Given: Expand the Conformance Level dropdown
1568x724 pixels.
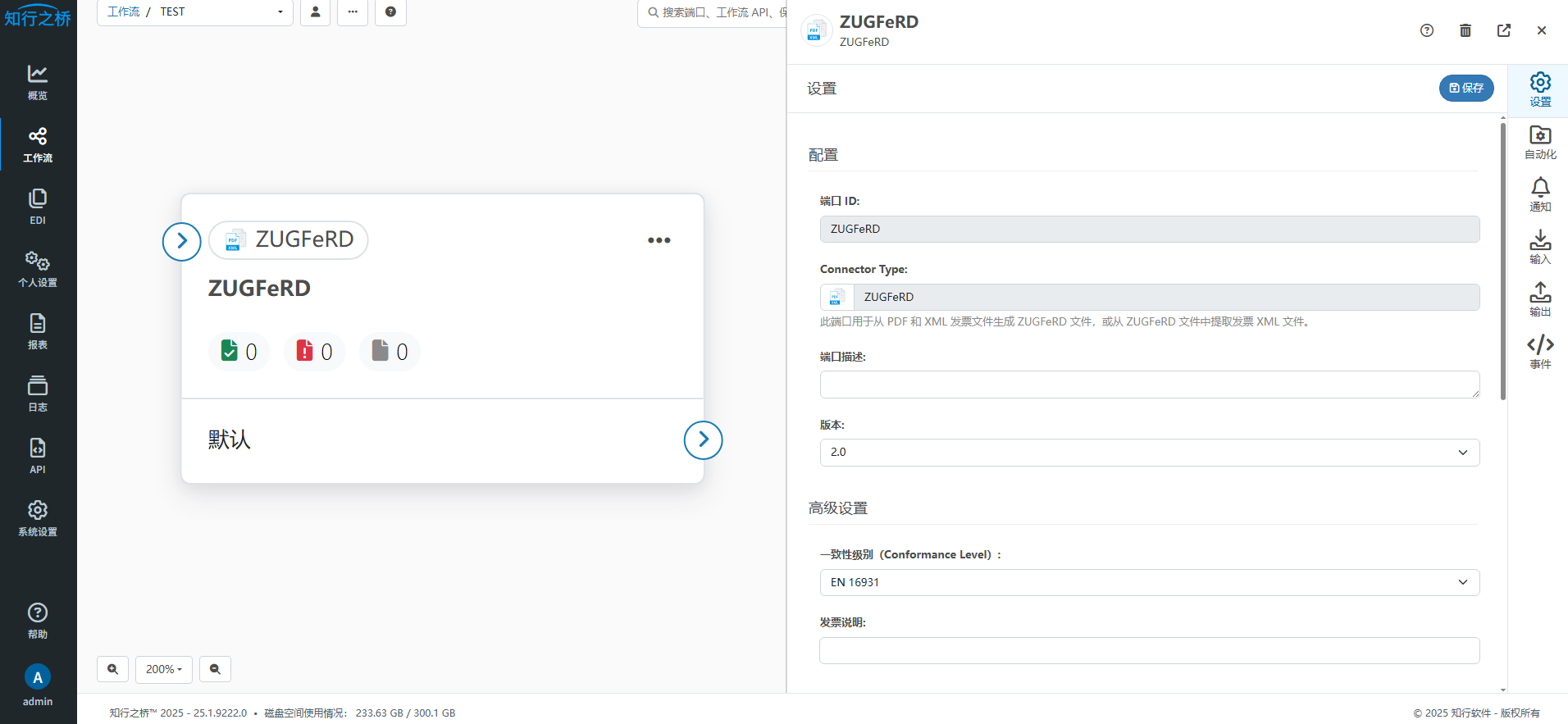Looking at the screenshot, I should [x=1149, y=582].
